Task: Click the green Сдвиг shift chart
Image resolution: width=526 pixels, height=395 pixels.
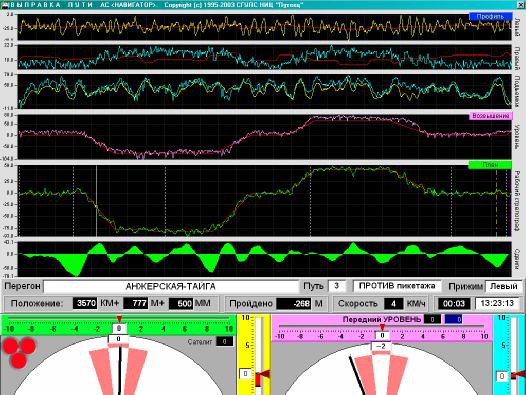Action: click(264, 259)
